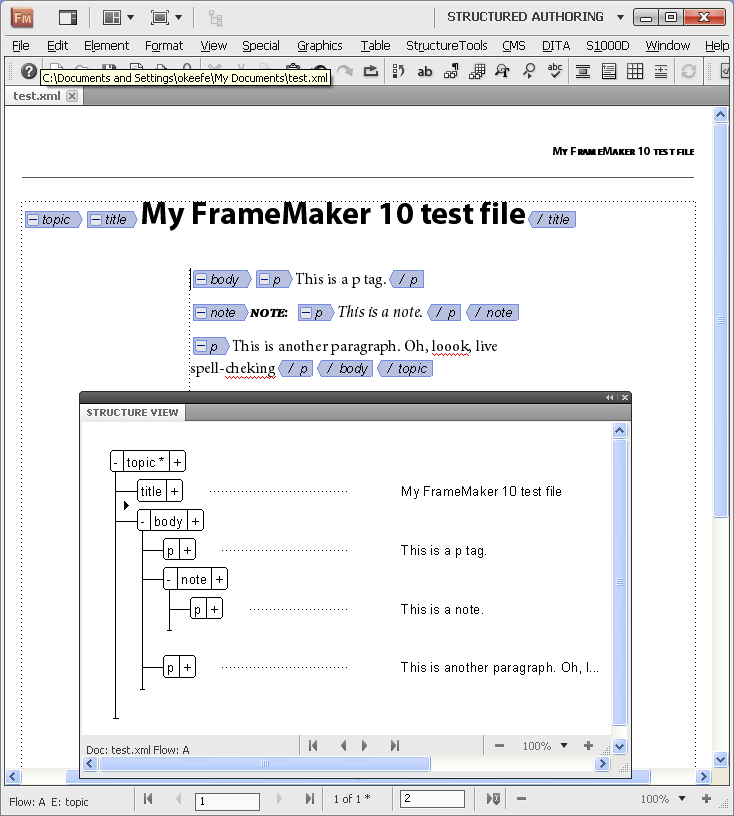Open the Special menu
This screenshot has width=734, height=816.
click(x=260, y=46)
